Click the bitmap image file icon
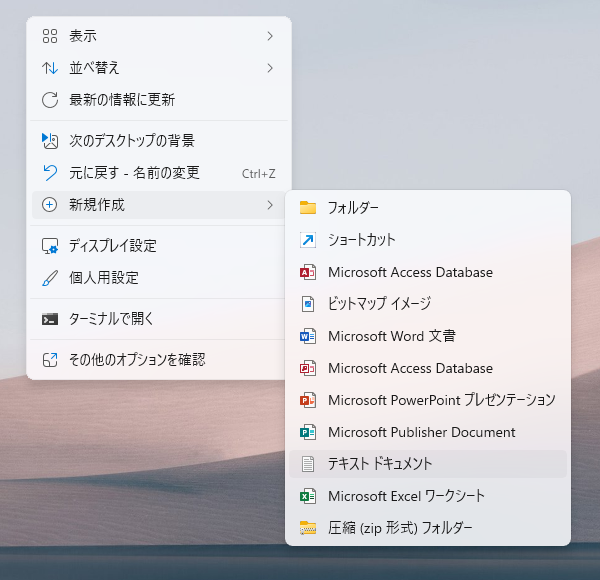Image resolution: width=600 pixels, height=580 pixels. tap(308, 304)
